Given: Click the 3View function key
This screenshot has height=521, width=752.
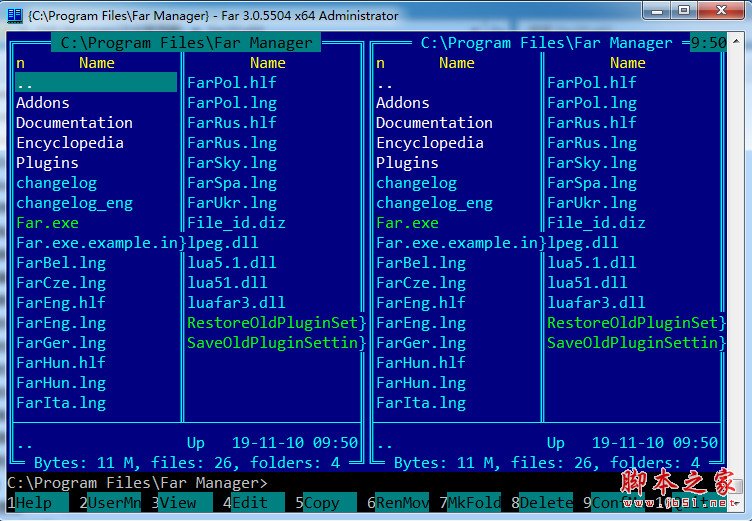Looking at the screenshot, I should pos(182,503).
